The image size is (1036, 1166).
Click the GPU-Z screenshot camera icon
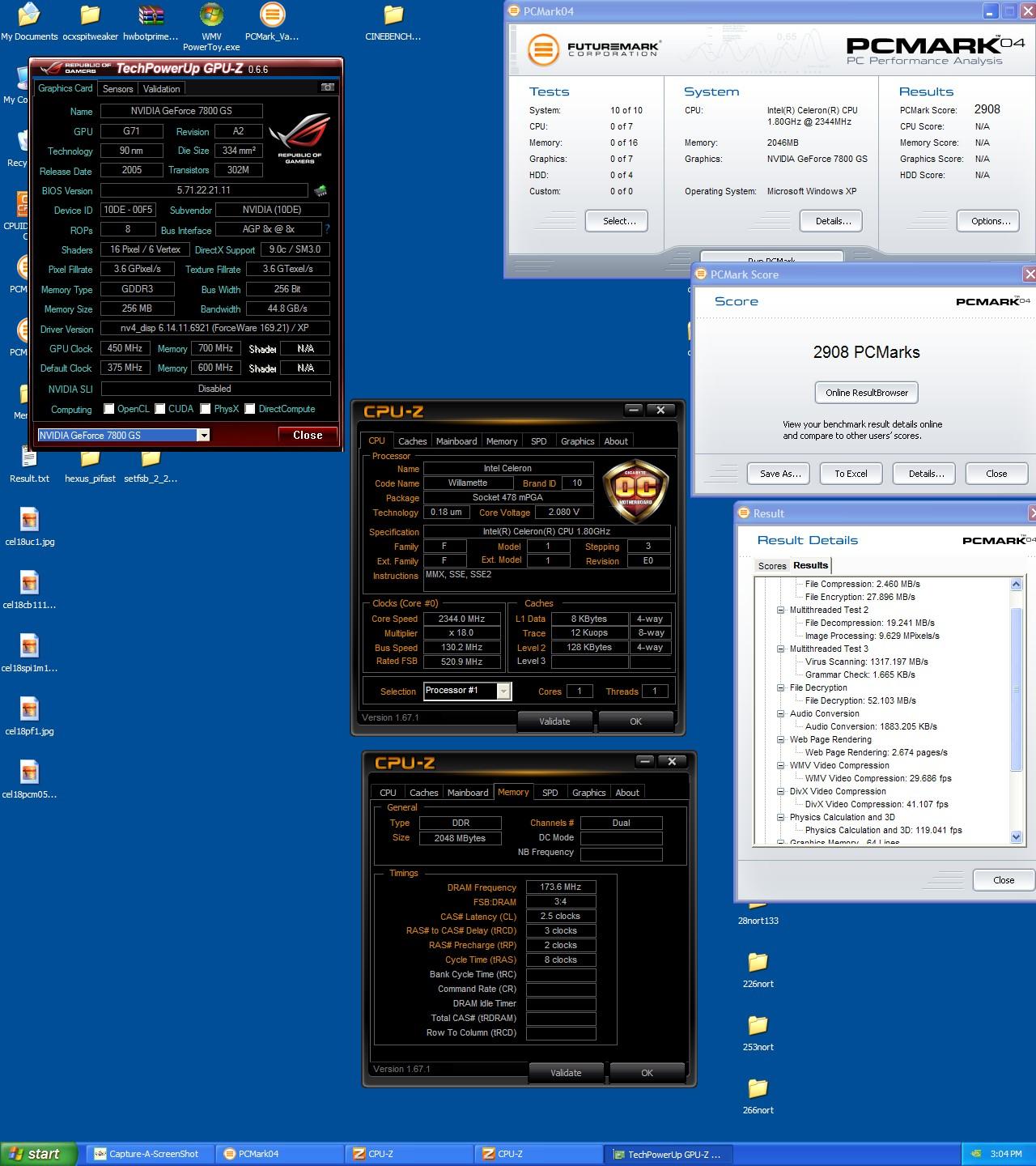coord(328,87)
